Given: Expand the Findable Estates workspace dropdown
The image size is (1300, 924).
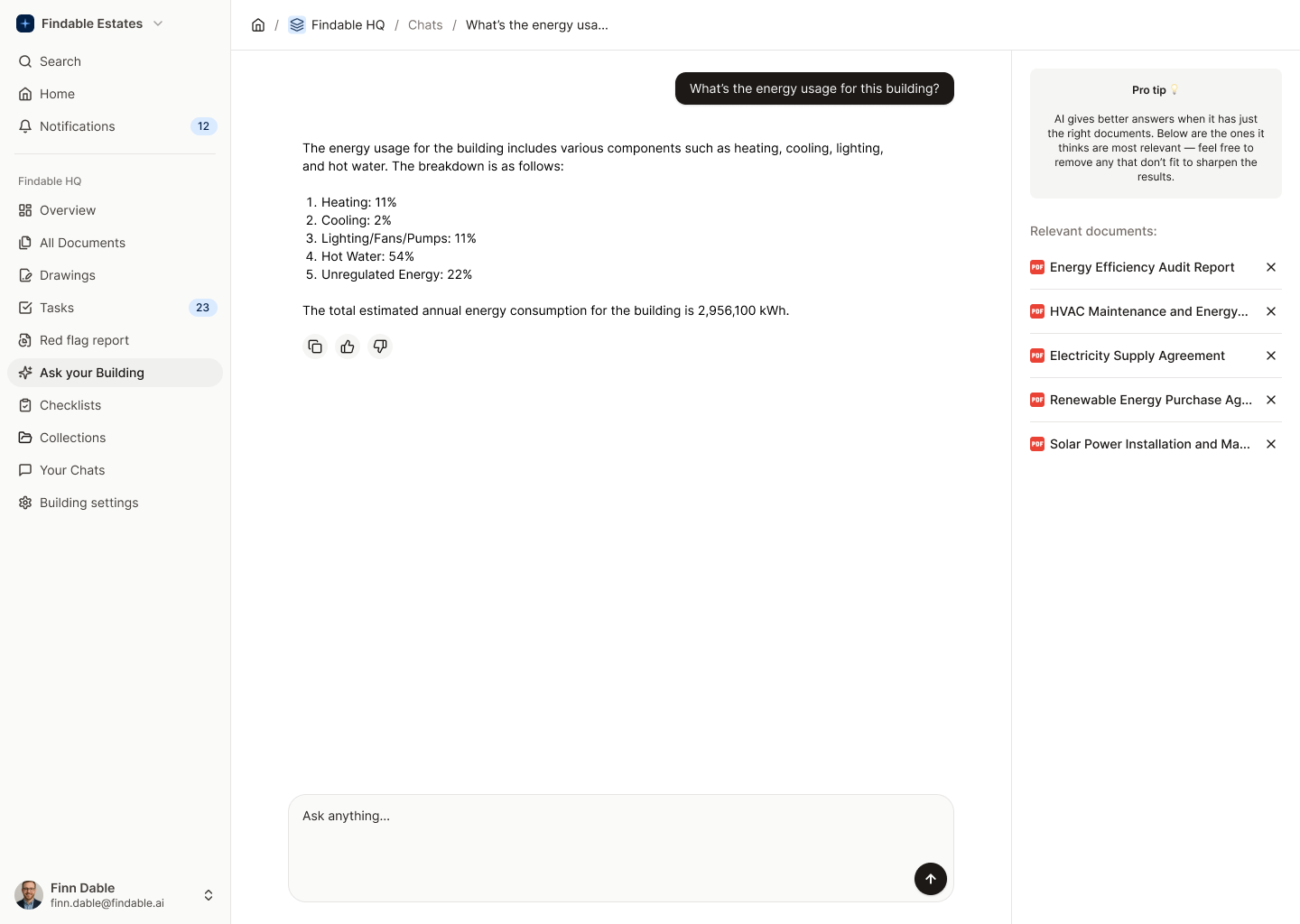Looking at the screenshot, I should 158,23.
